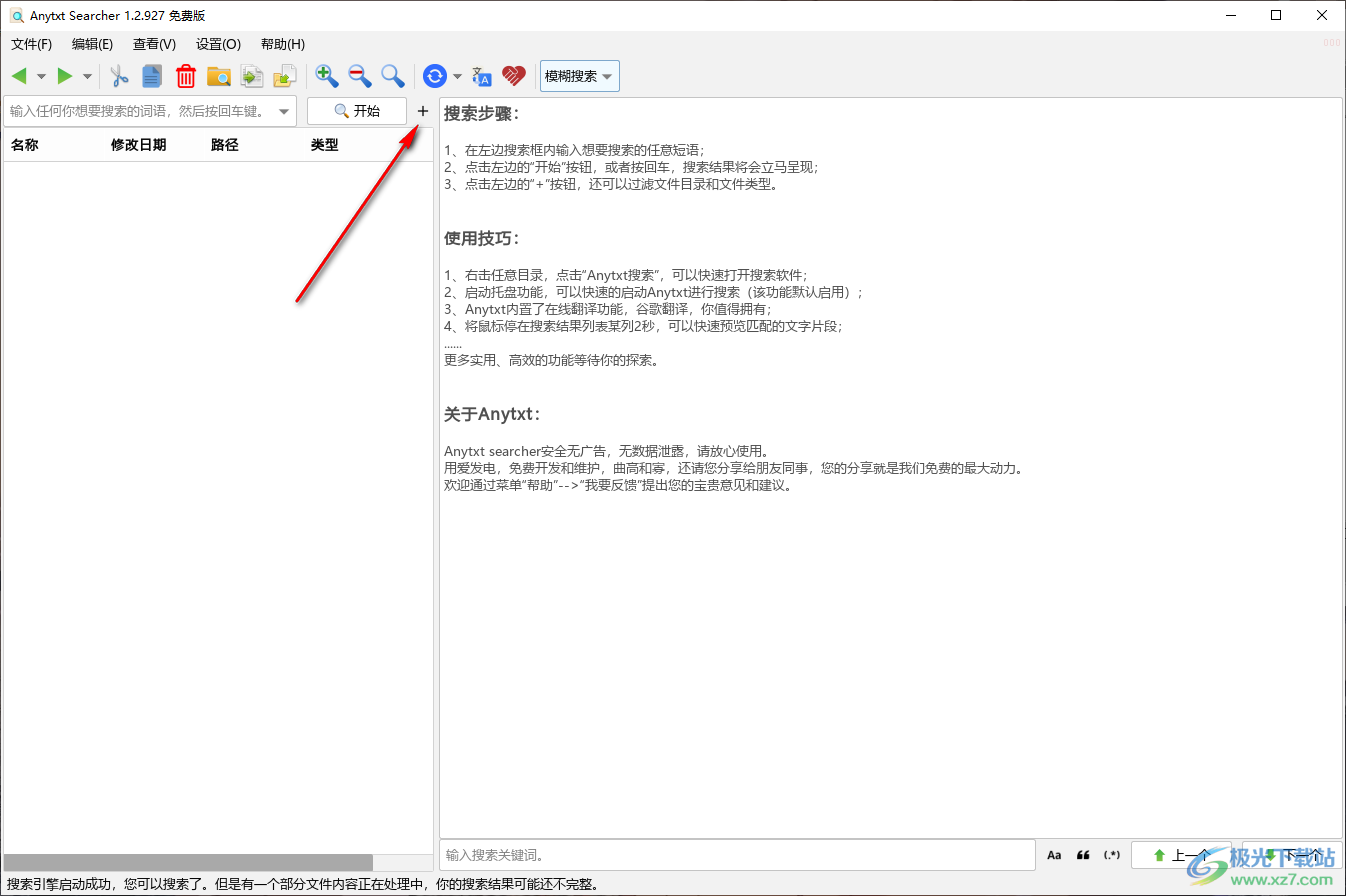
Task: Open the 文件(F) menu
Action: [32, 44]
